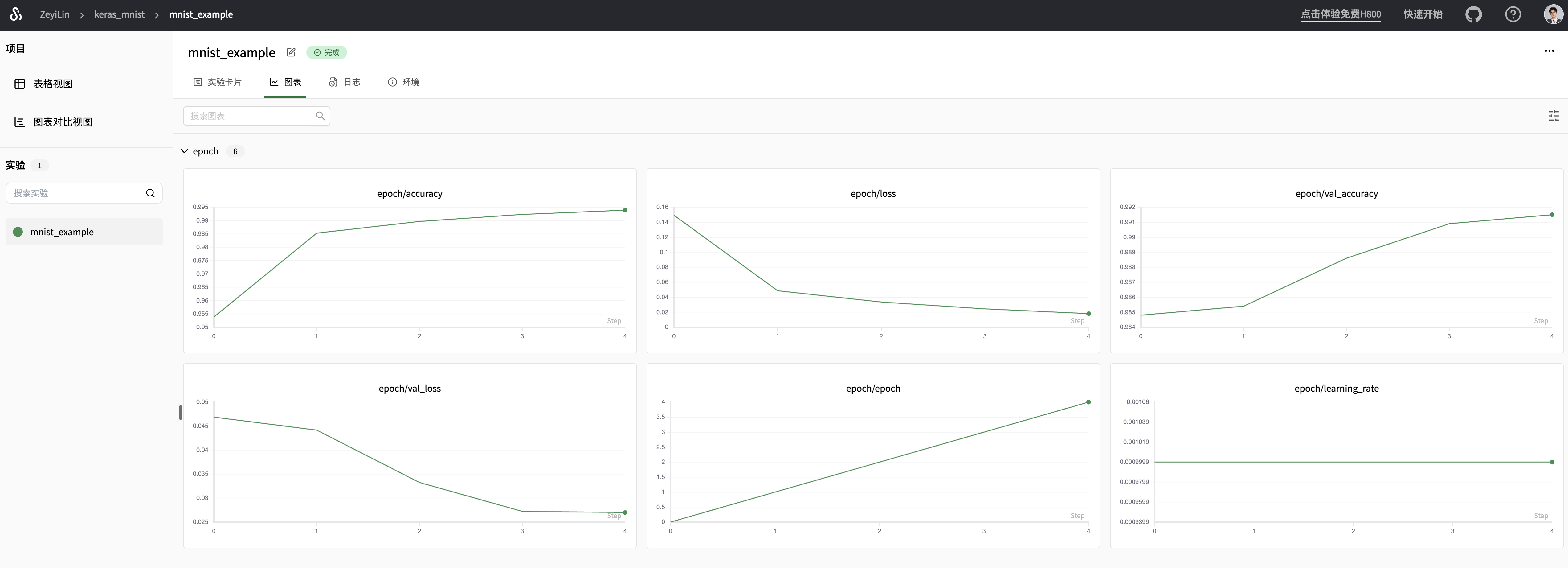Click the chart search magnifier button
The image size is (1568, 568).
[x=320, y=116]
